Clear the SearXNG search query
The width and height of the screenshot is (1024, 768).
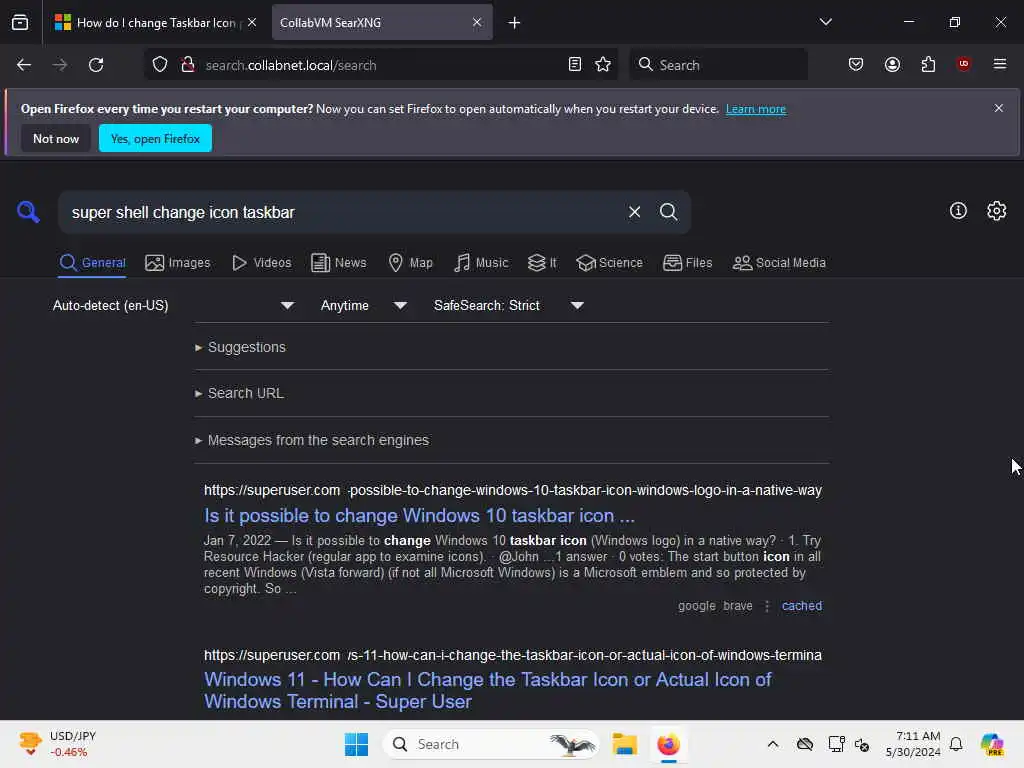point(634,212)
